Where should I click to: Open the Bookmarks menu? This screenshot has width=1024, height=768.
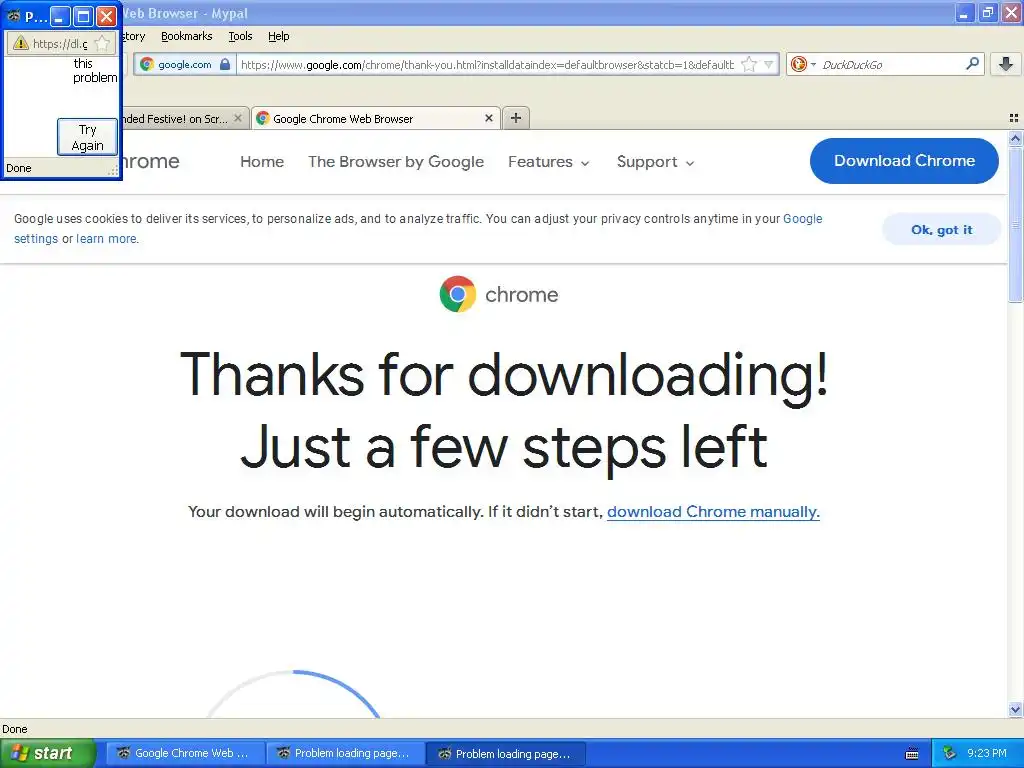pos(187,36)
